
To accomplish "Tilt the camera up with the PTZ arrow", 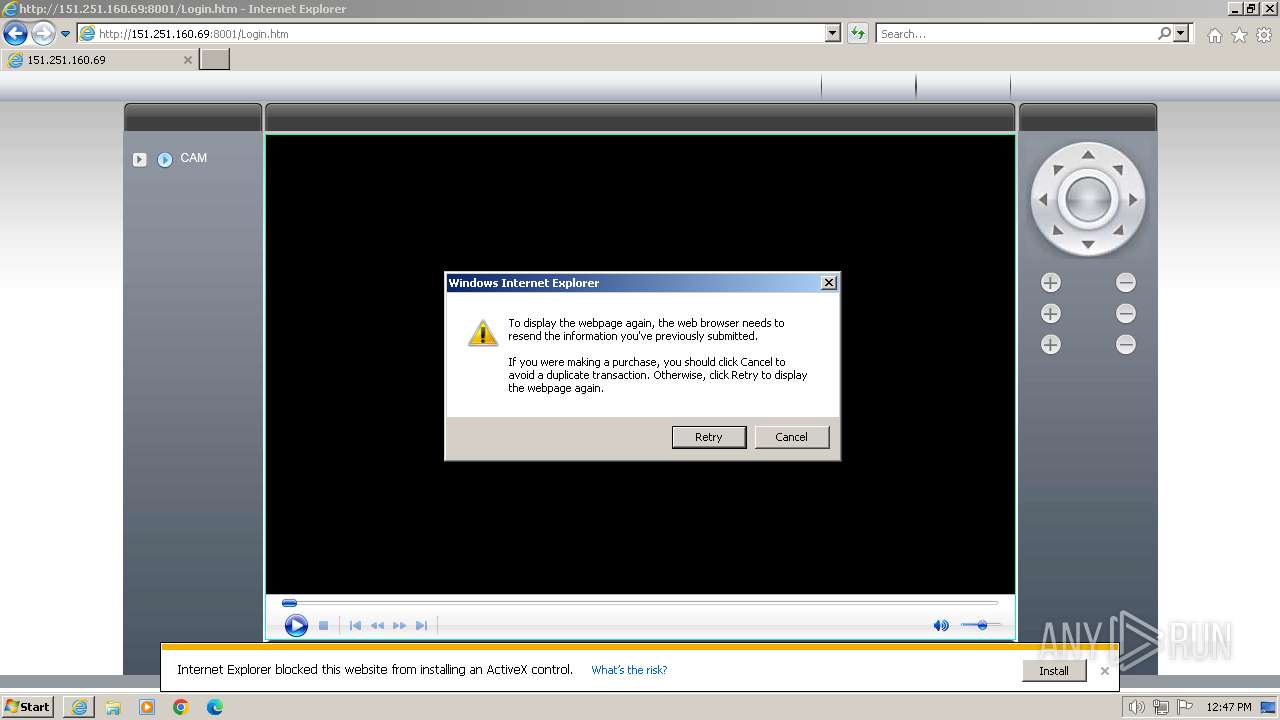I will 1088,155.
